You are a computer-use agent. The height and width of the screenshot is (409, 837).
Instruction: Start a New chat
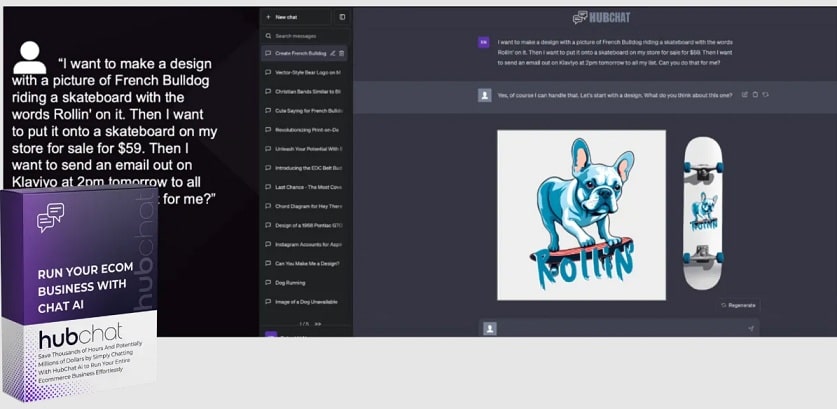tap(296, 17)
